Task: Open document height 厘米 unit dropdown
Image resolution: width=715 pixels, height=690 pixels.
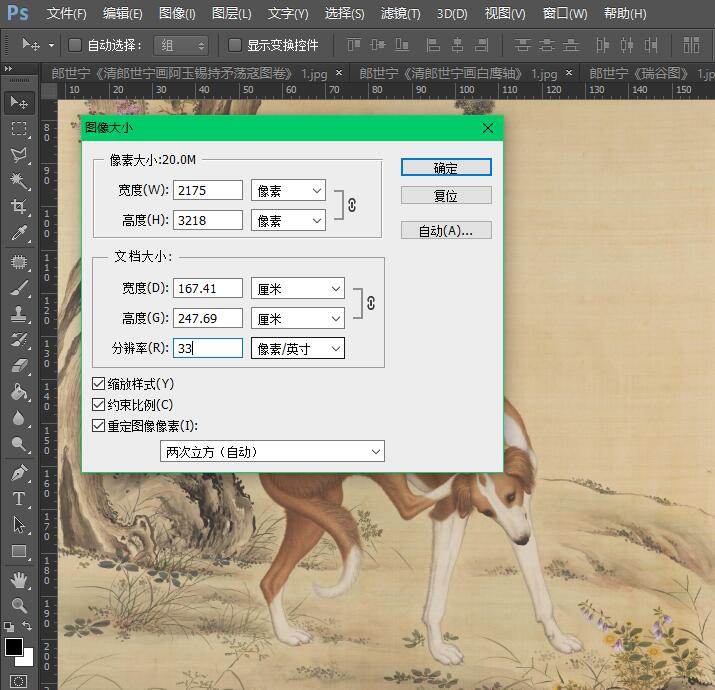Action: [298, 319]
